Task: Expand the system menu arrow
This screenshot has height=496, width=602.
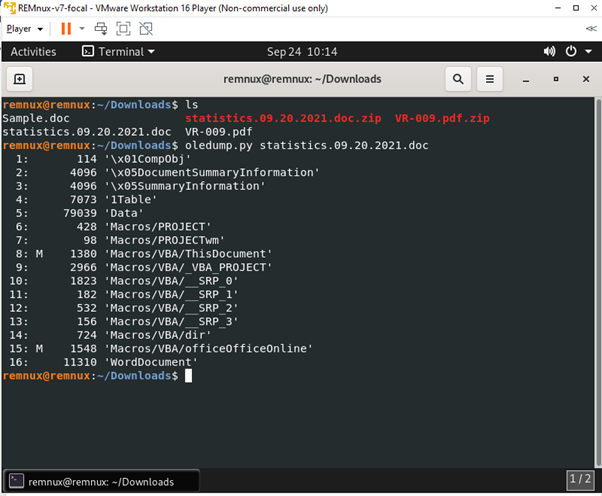Action: (x=588, y=51)
